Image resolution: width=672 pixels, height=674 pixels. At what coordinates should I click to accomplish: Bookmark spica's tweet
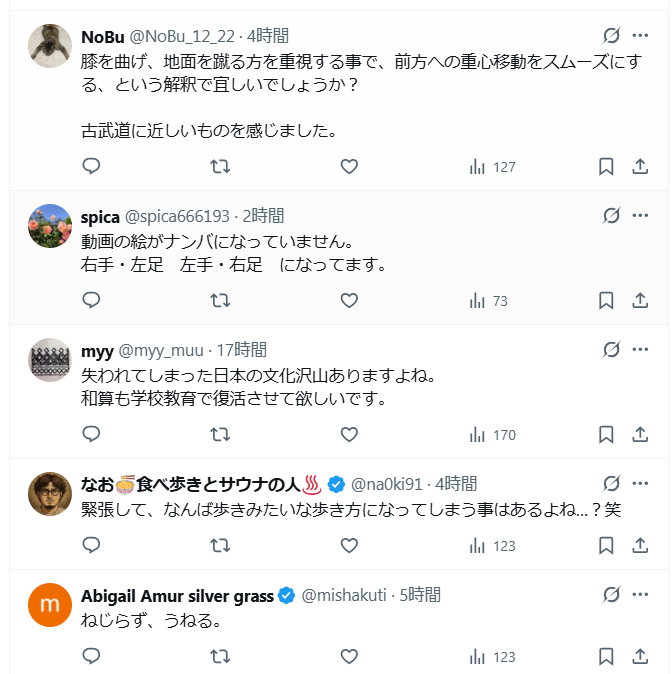point(606,300)
